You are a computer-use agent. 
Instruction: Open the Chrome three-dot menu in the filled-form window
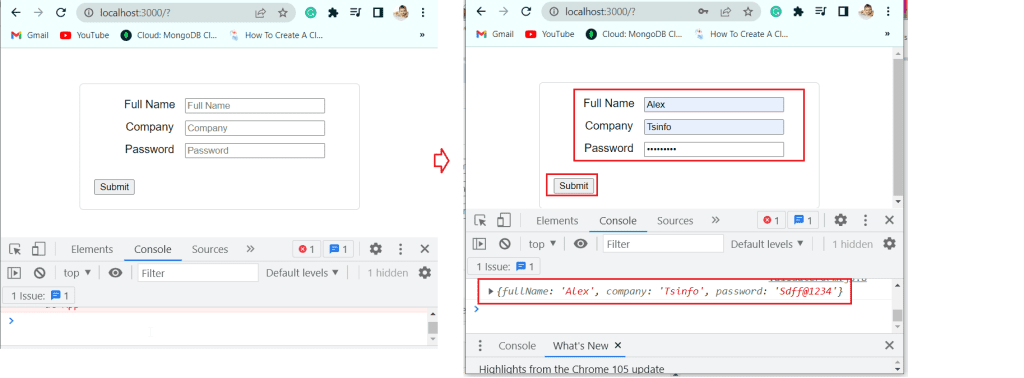[x=888, y=12]
